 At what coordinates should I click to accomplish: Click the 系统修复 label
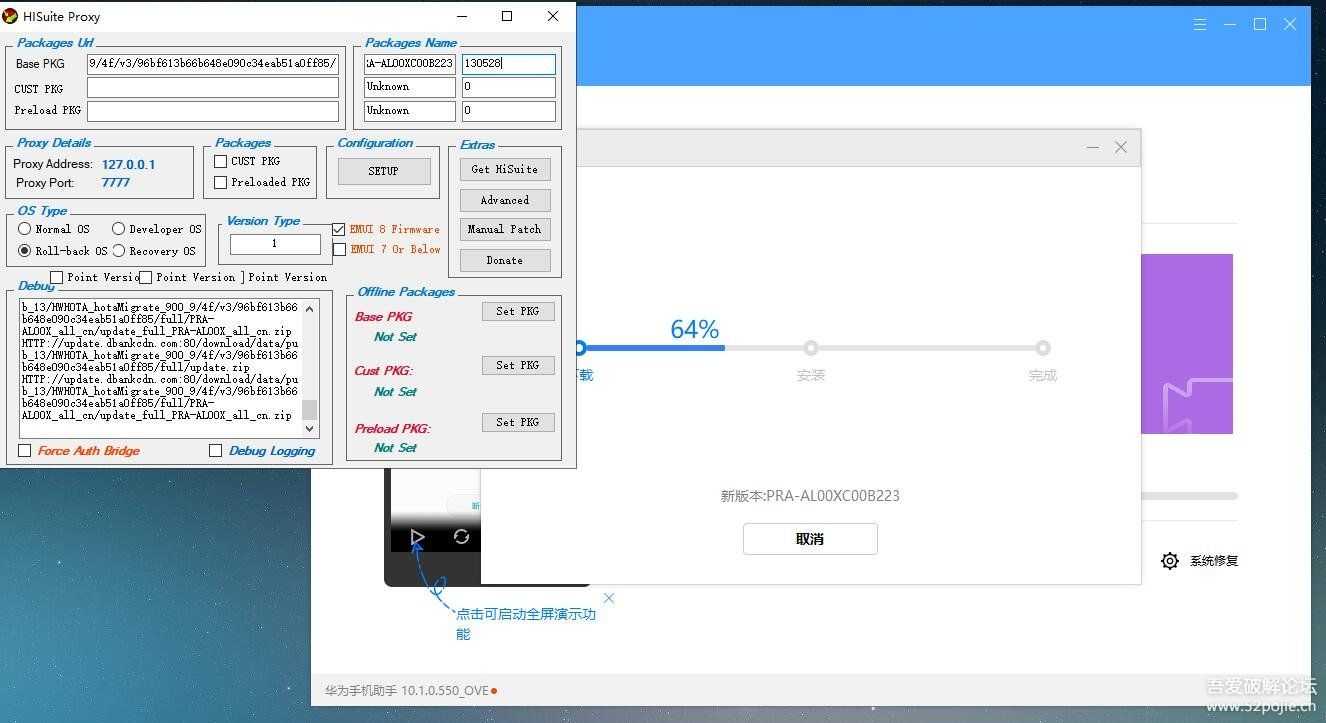[1214, 561]
